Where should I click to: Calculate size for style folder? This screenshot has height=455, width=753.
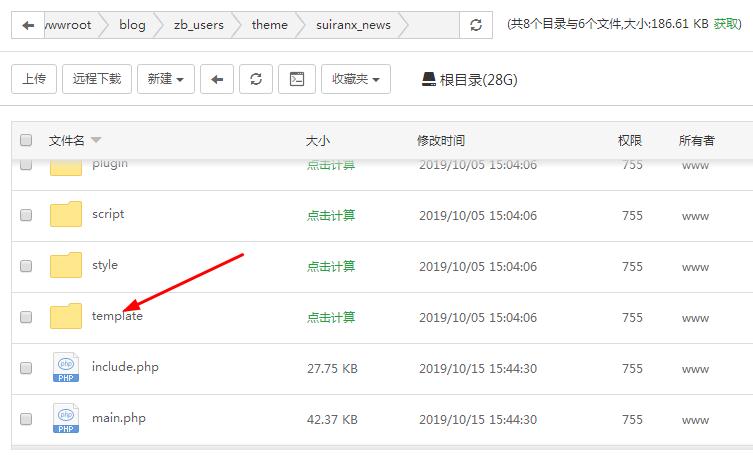click(331, 267)
